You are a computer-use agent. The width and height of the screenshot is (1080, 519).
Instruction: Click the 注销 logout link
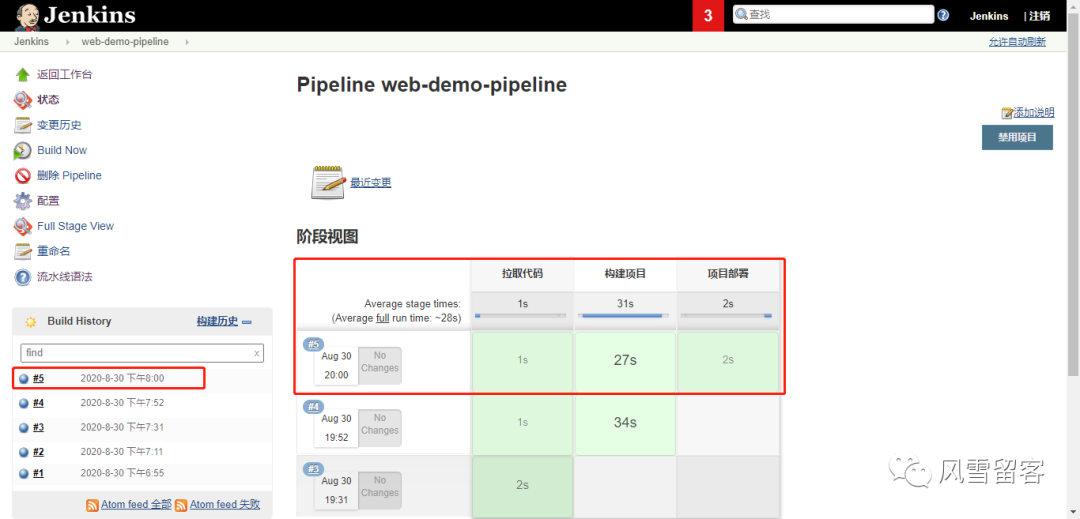(x=1039, y=16)
